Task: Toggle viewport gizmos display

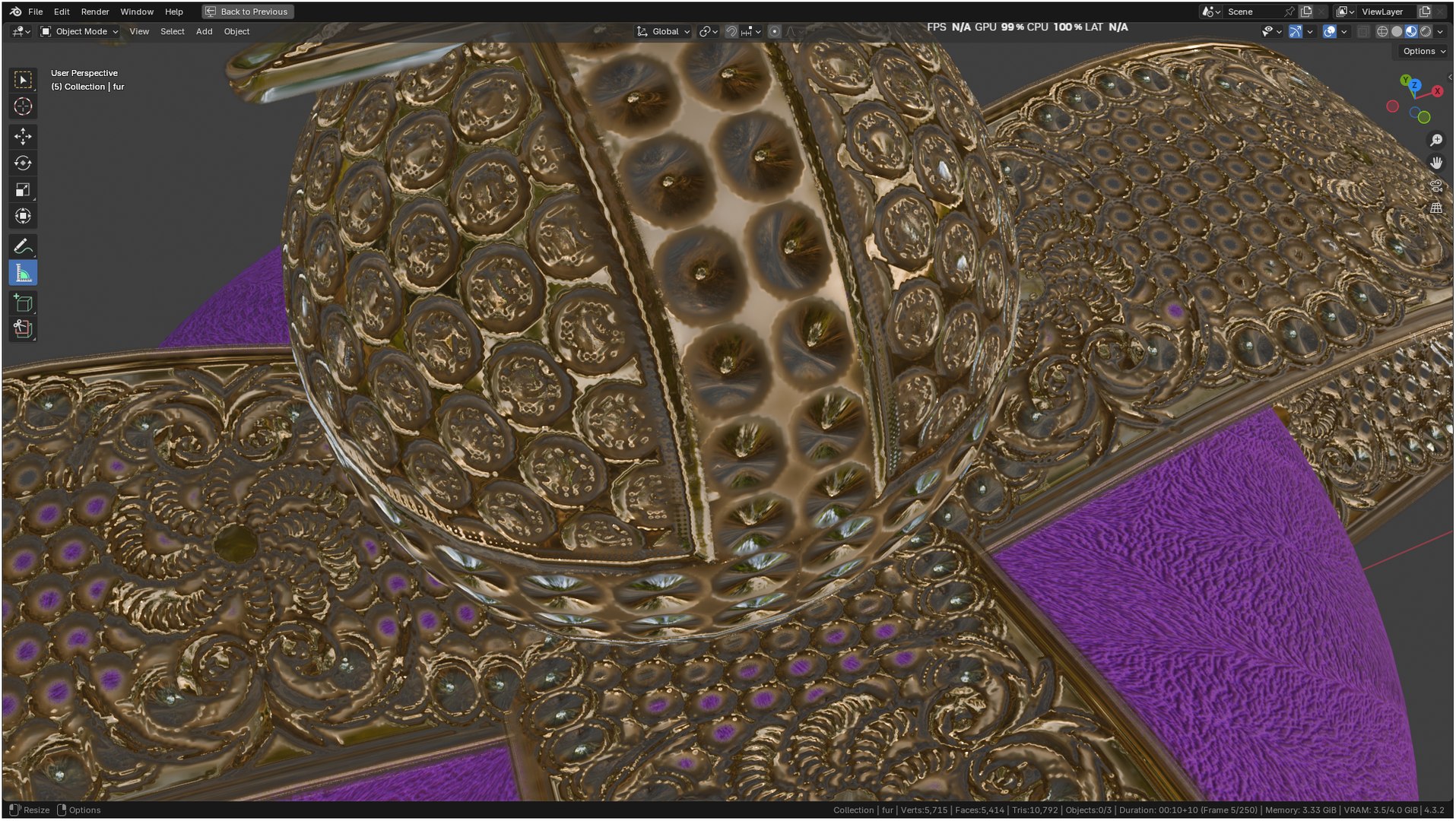Action: 1296,31
